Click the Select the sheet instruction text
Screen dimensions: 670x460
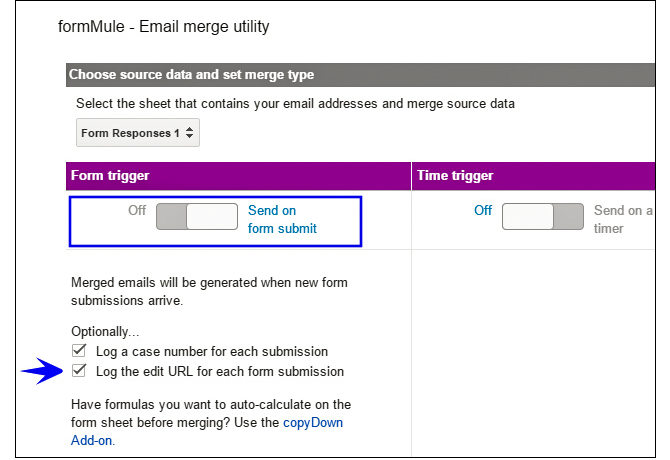pyautogui.click(x=301, y=103)
